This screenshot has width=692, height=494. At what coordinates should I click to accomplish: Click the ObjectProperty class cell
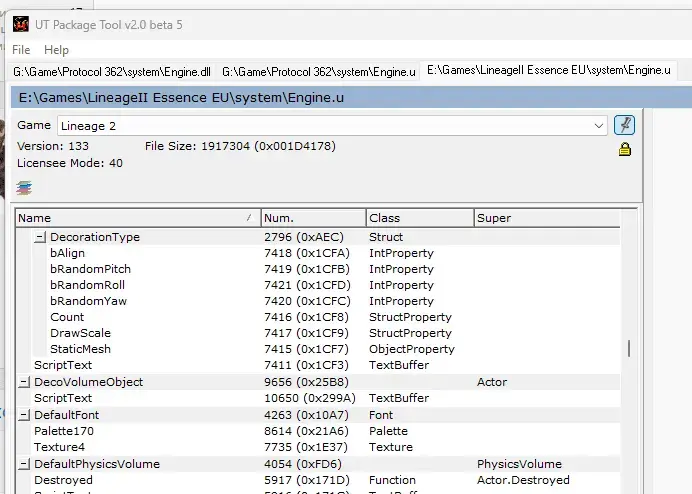click(412, 349)
